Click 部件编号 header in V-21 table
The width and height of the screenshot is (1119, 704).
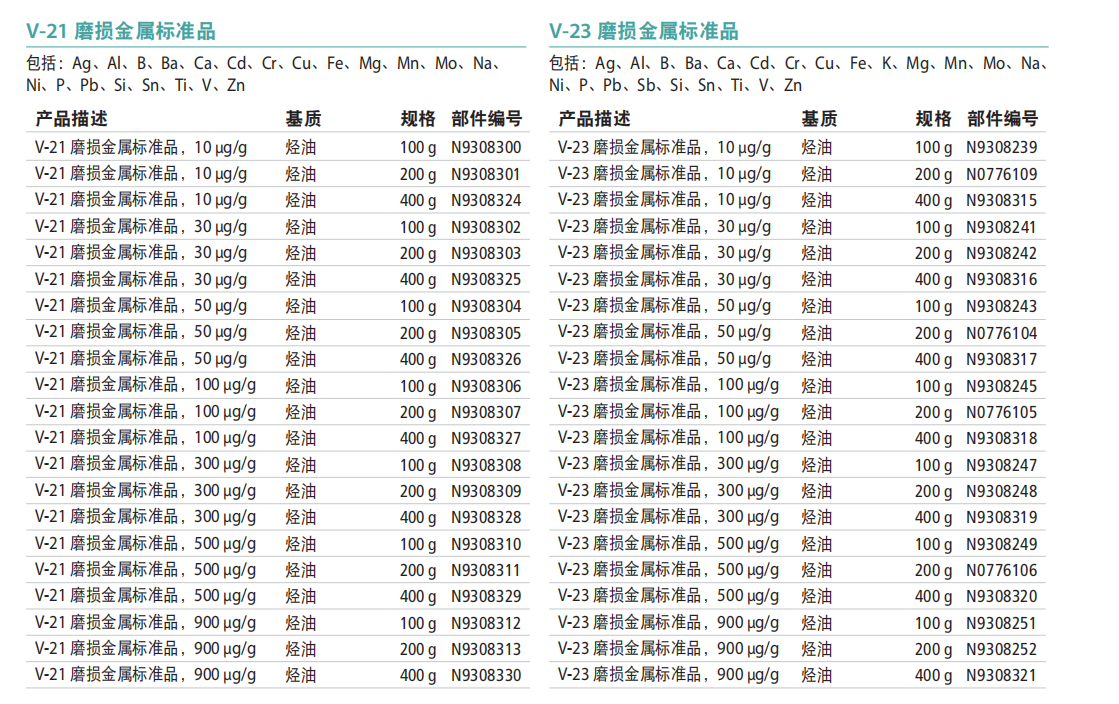(x=487, y=119)
